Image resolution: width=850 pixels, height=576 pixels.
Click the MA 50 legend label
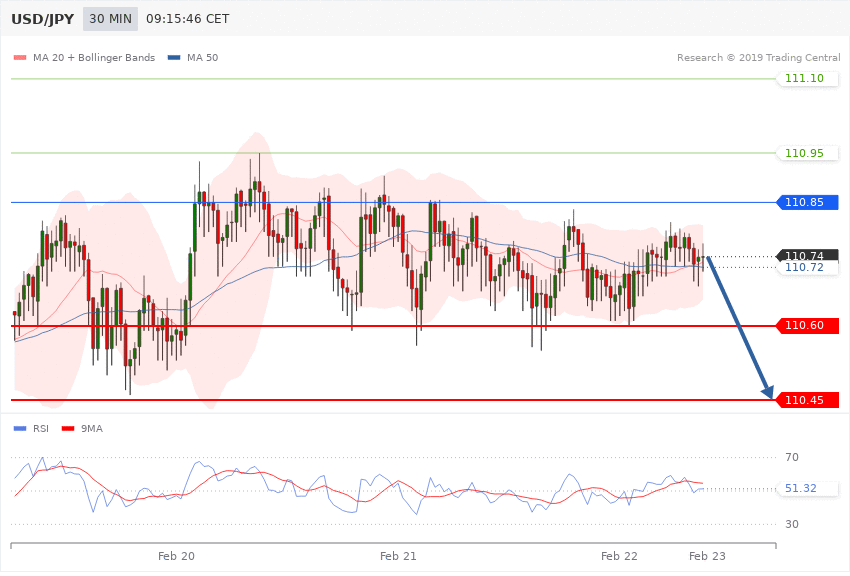pos(202,57)
